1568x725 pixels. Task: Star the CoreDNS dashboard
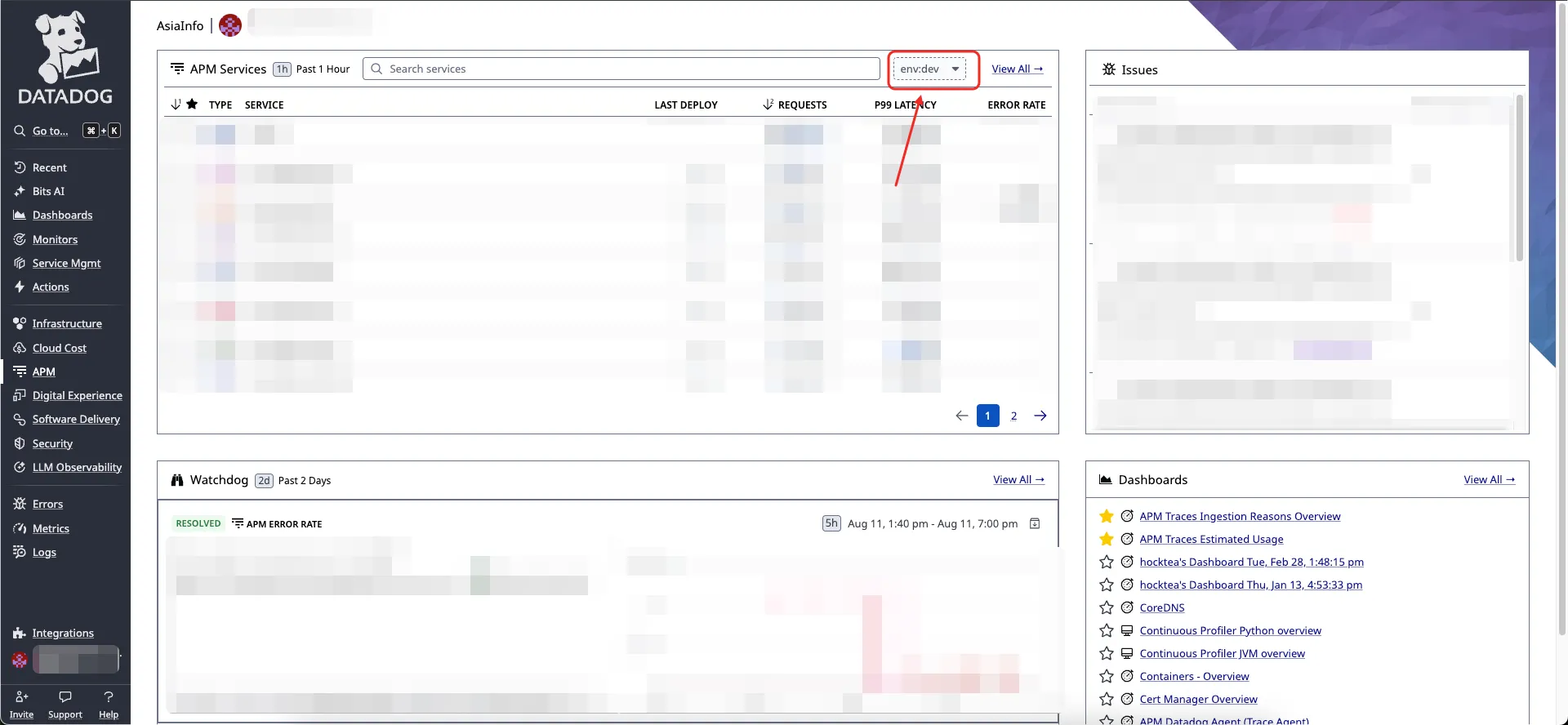[x=1107, y=607]
